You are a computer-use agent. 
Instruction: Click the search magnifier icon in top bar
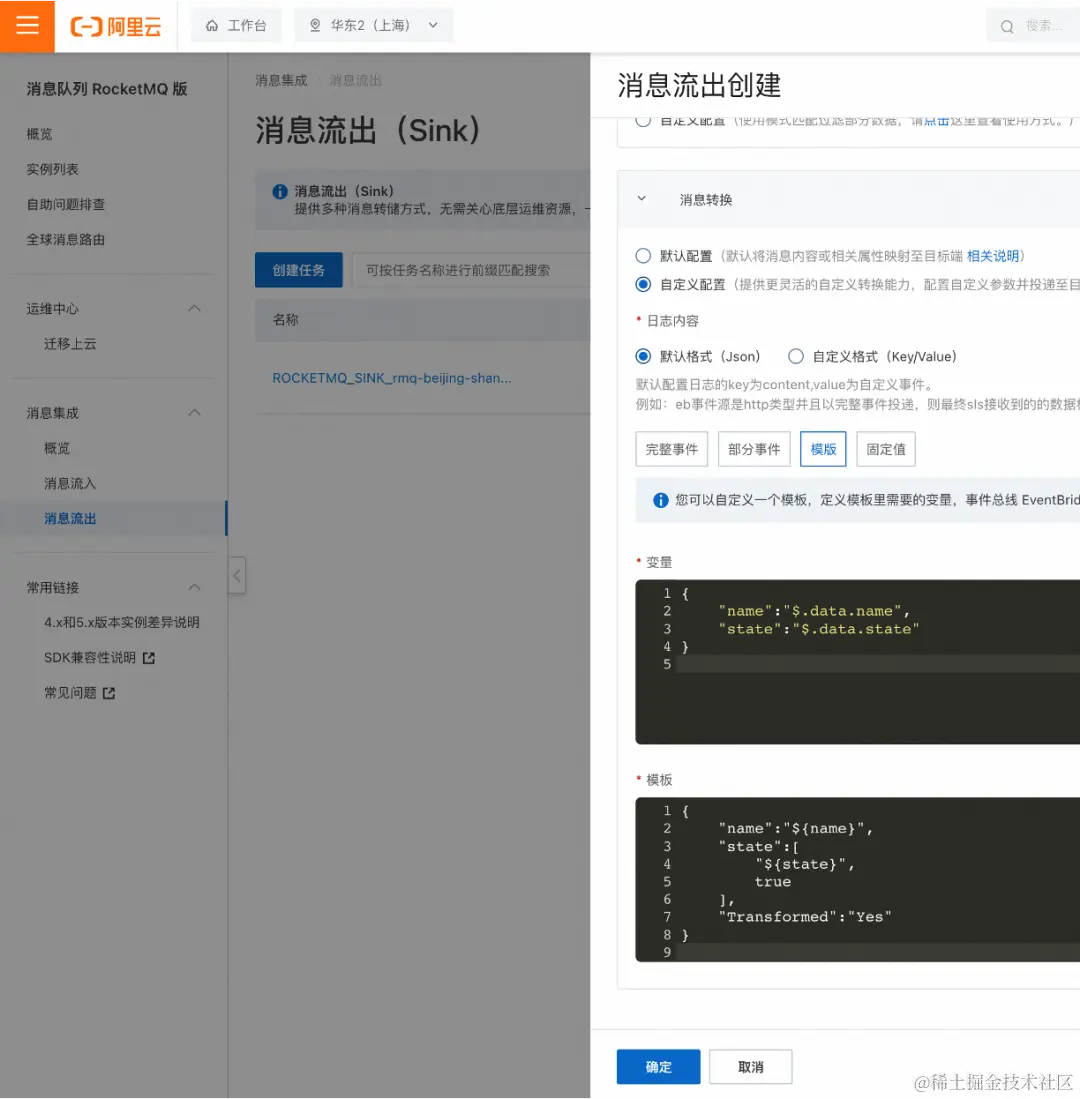1006,26
